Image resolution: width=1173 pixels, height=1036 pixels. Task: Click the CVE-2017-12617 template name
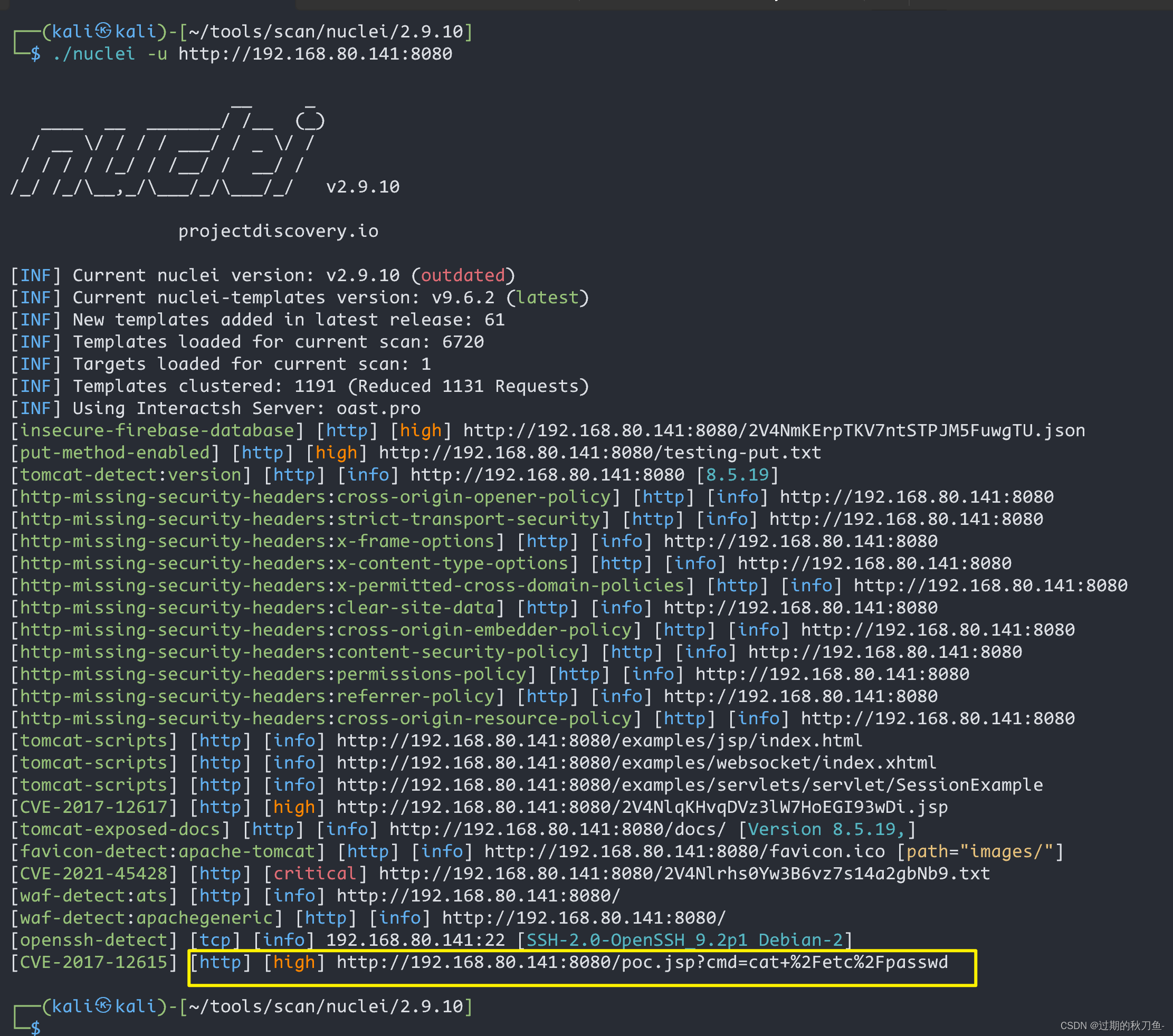93,808
